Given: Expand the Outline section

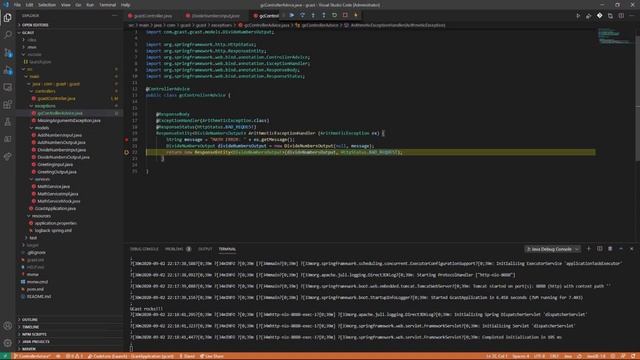Looking at the screenshot, I should click(x=69, y=320).
